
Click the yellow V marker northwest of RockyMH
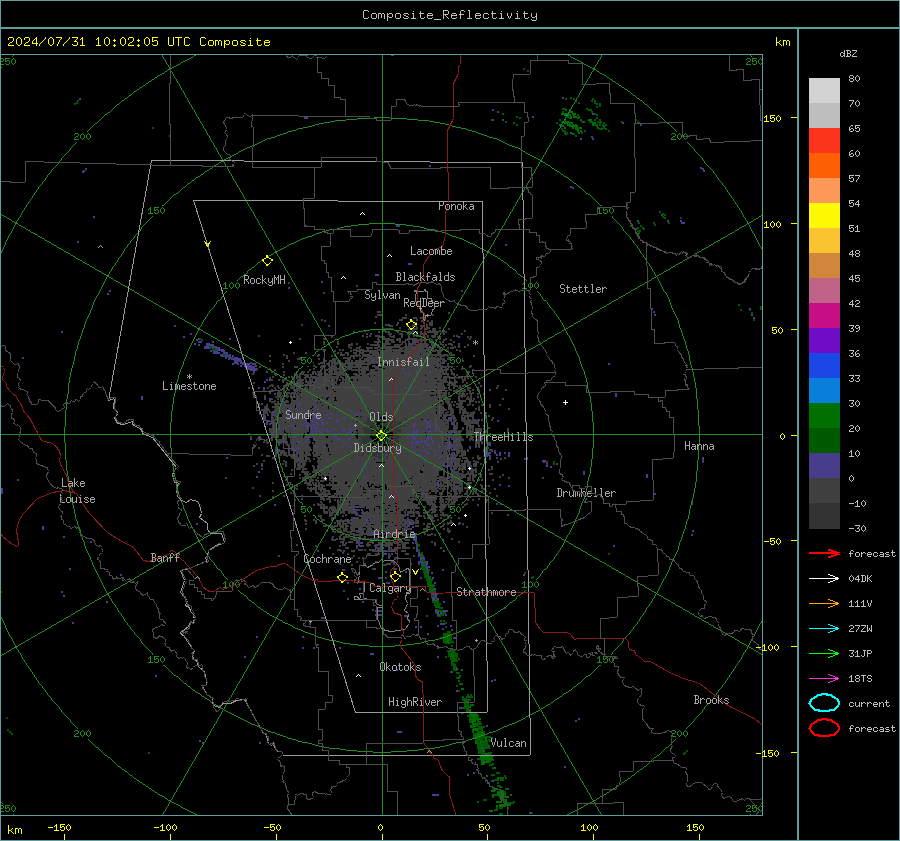208,244
